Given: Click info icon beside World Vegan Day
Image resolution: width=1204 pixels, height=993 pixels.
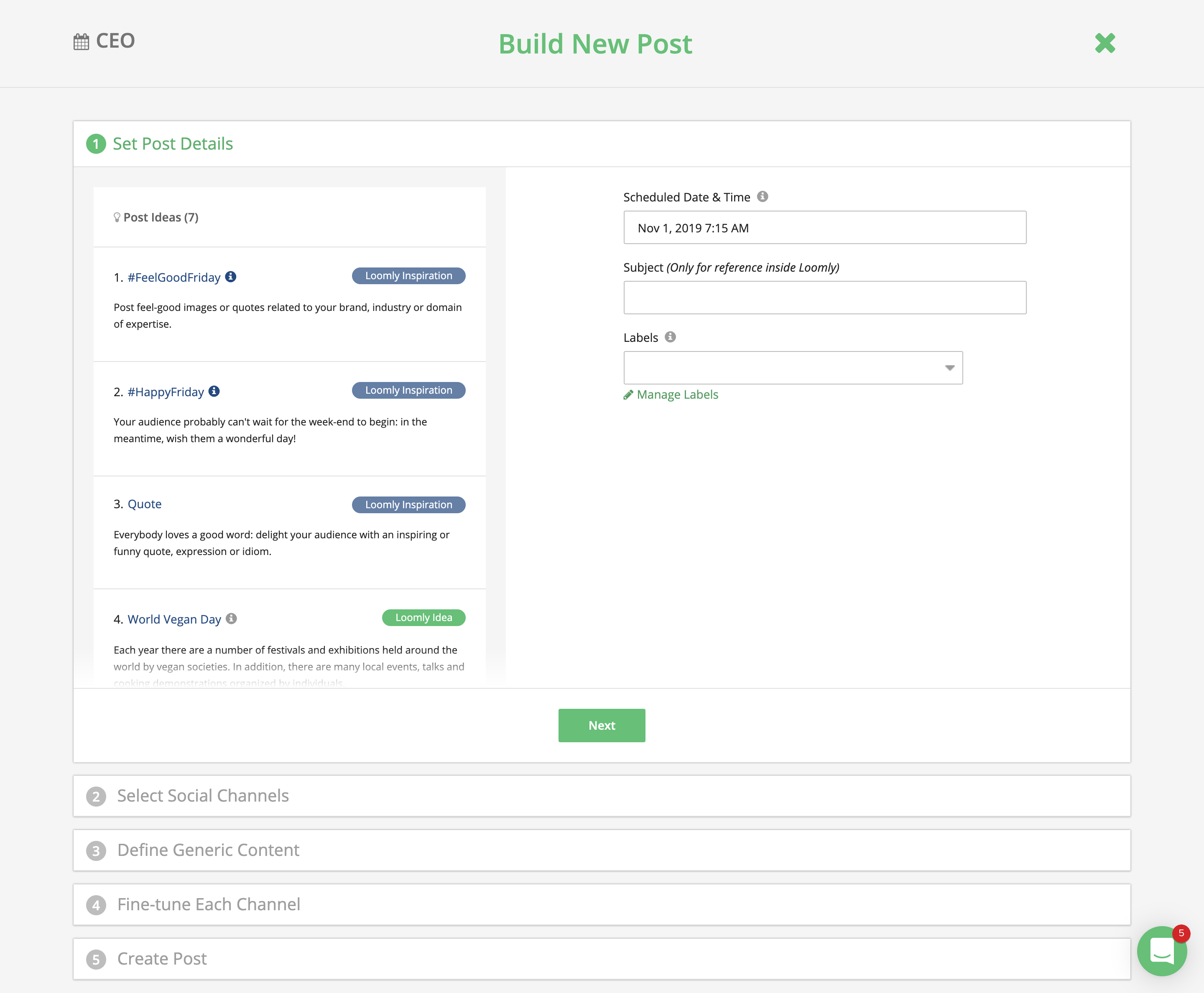Looking at the screenshot, I should coord(231,619).
